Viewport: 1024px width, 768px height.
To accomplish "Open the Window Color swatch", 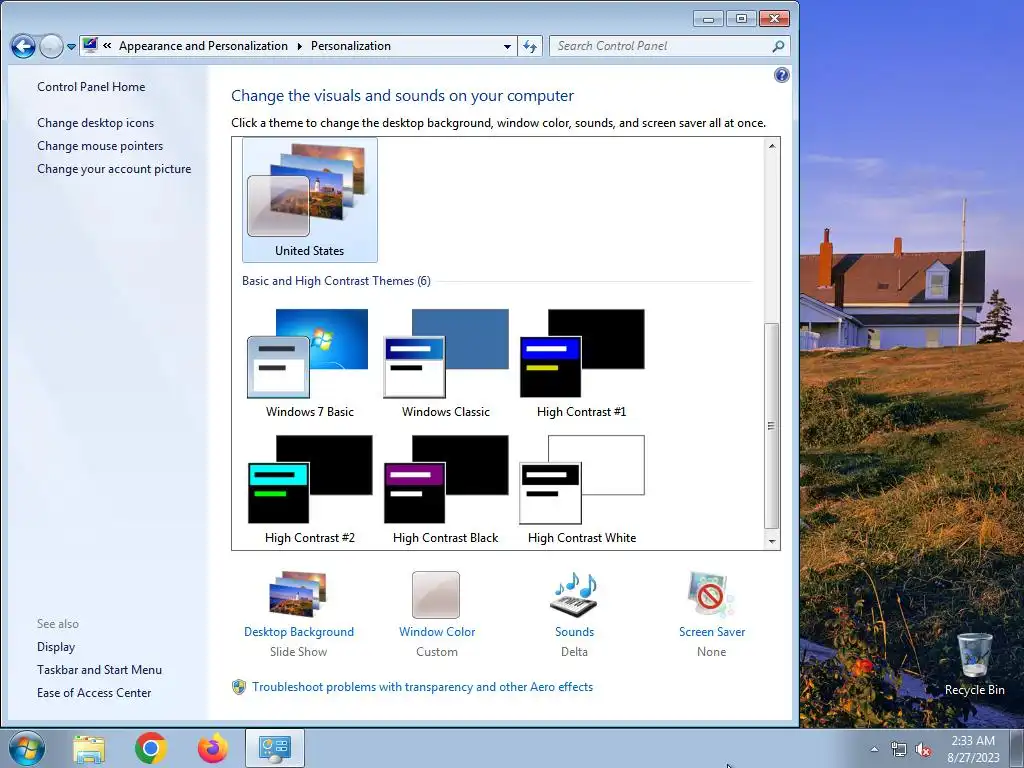I will tap(436, 594).
